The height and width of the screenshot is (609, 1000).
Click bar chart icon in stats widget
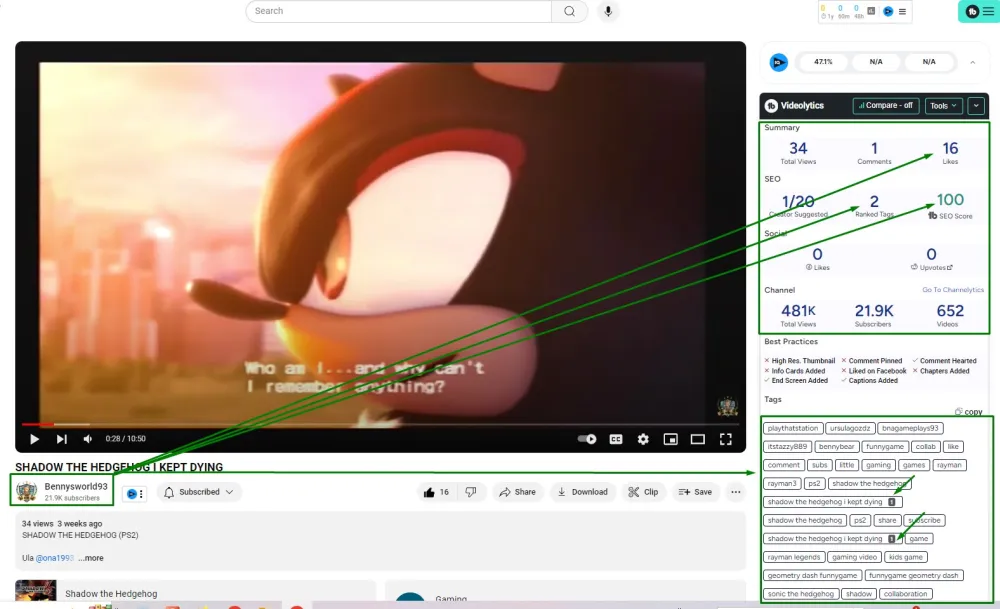pyautogui.click(x=871, y=11)
